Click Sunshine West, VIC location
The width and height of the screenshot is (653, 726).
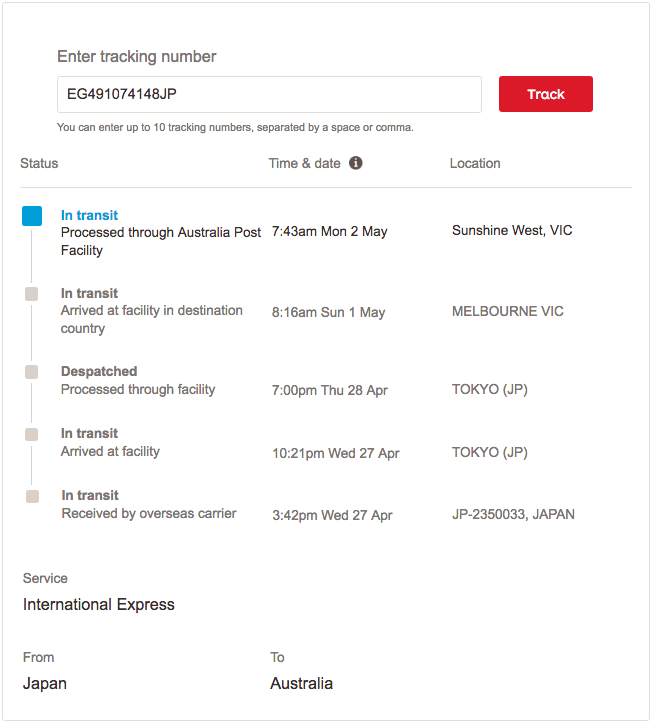point(512,230)
